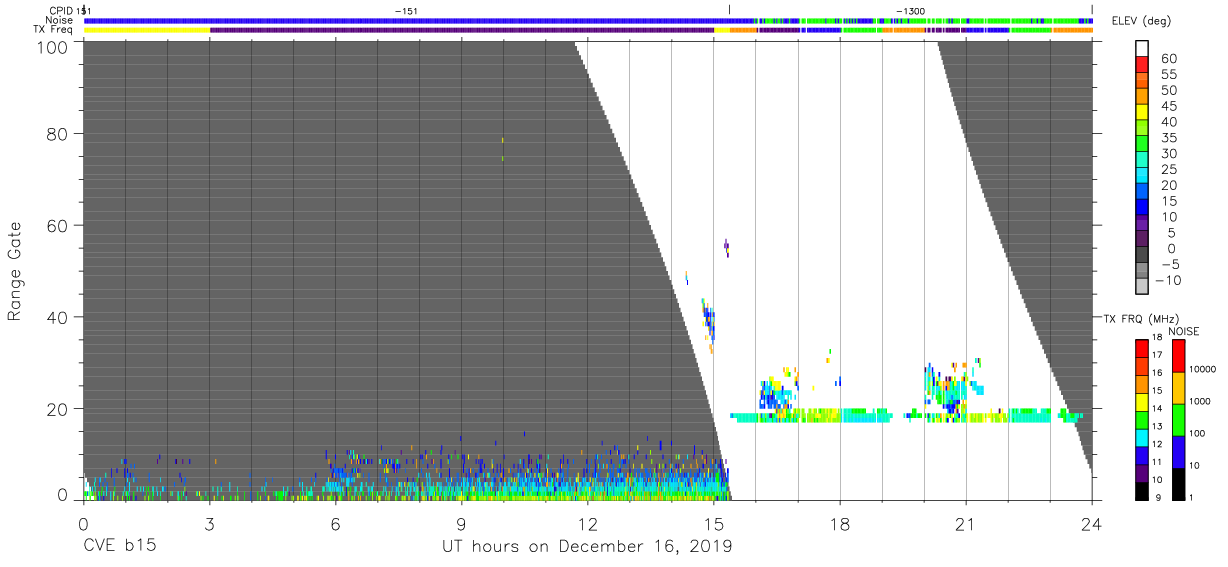Click the 'TX Freq' row label at top left
Viewport: 1228px width, 567px height.
[54, 29]
